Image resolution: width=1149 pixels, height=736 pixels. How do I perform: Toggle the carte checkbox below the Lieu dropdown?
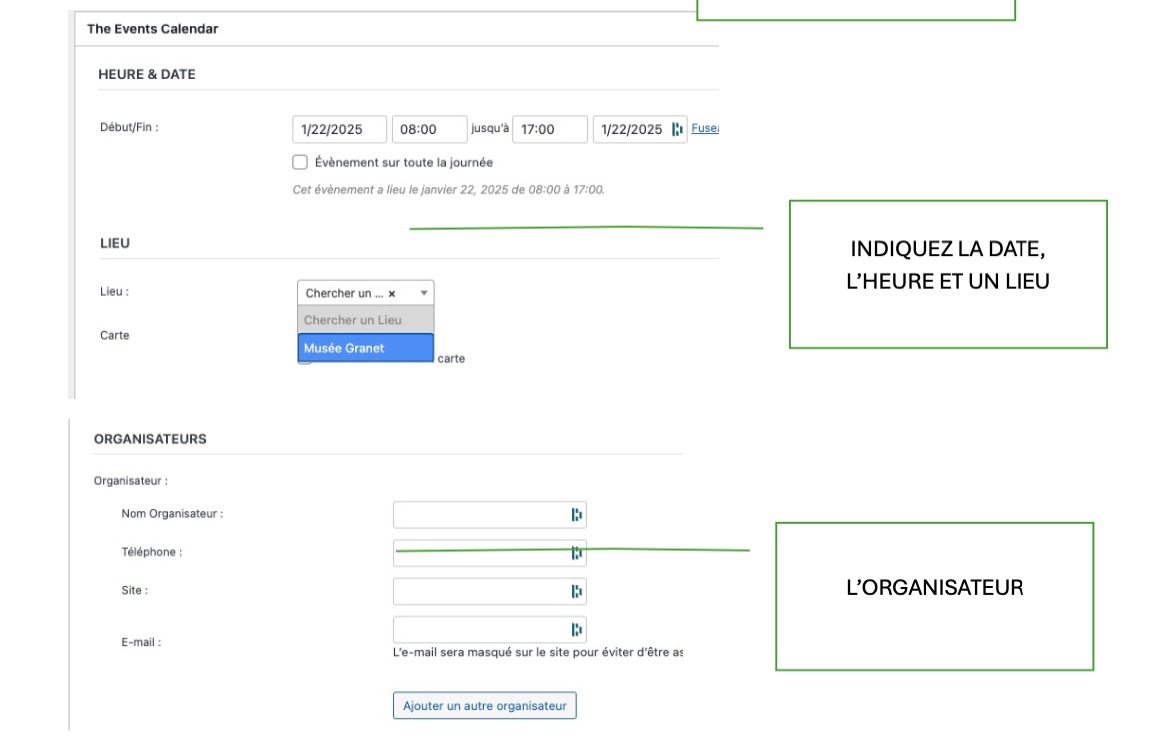coord(304,359)
